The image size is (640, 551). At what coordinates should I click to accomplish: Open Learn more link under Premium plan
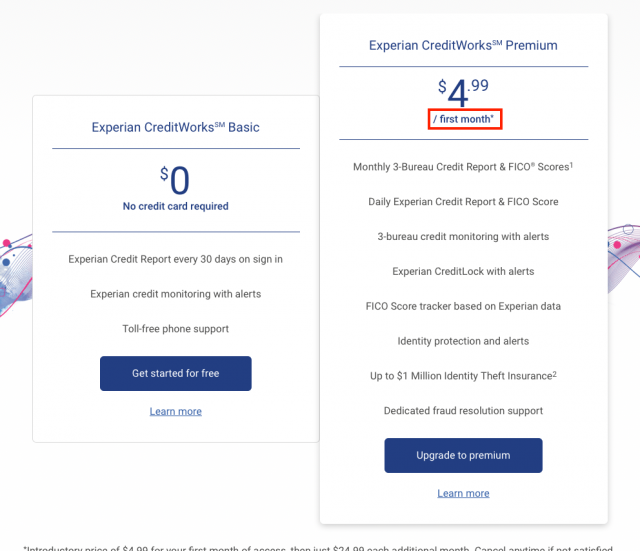coord(463,493)
